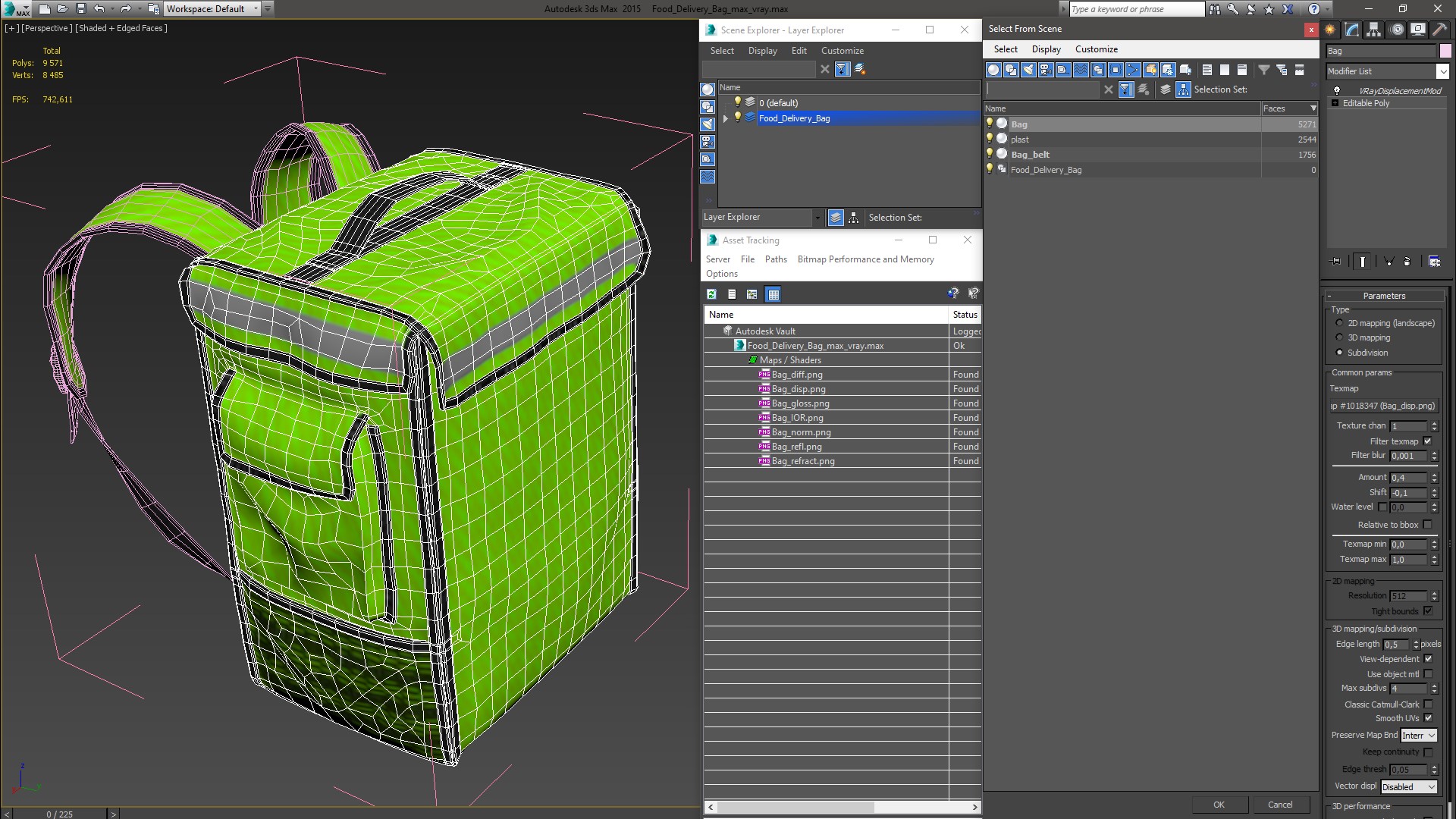1456x819 pixels.
Task: Click the Bitmap Performance and Memory icon
Action: point(865,259)
